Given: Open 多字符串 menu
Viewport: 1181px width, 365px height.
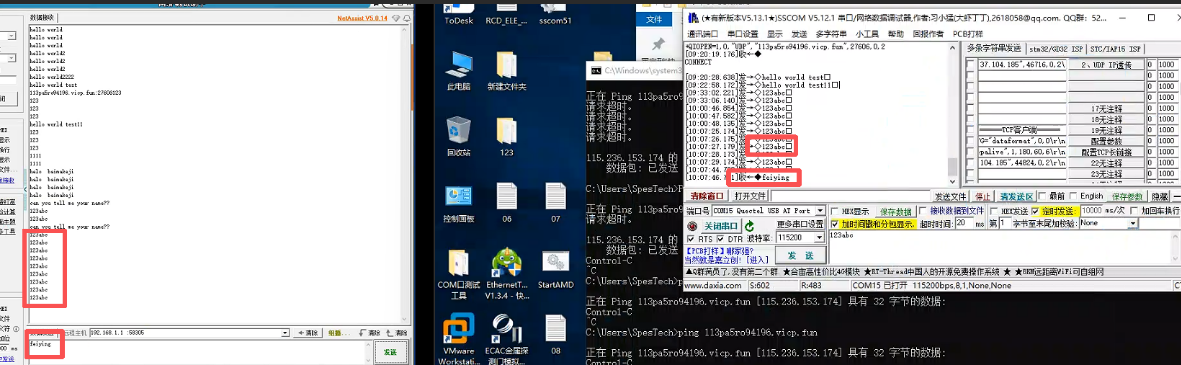Looking at the screenshot, I should coord(831,35).
